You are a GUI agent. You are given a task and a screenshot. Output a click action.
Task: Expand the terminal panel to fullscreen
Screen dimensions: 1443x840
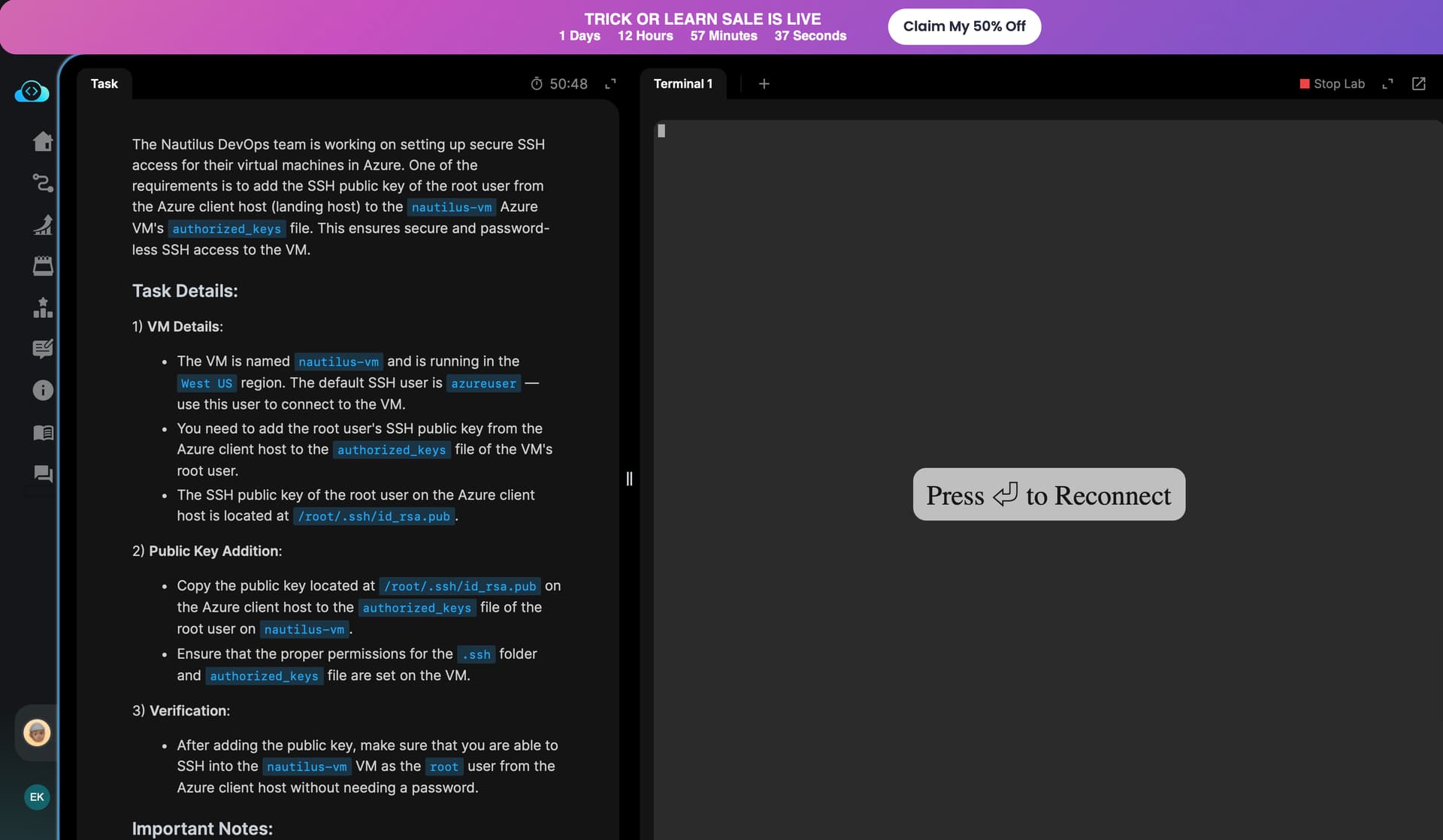click(1387, 84)
